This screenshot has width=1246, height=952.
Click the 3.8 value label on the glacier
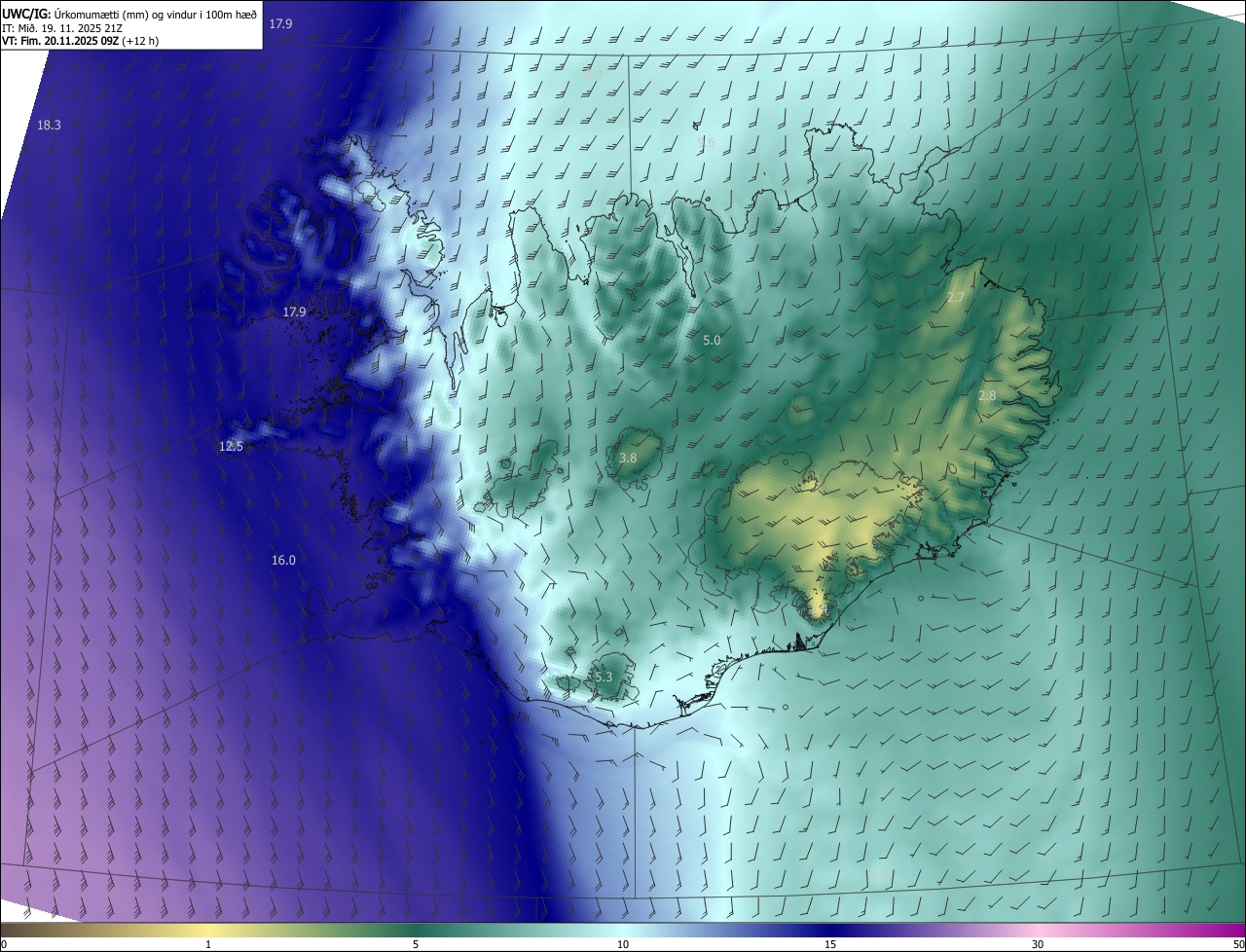[x=628, y=458]
